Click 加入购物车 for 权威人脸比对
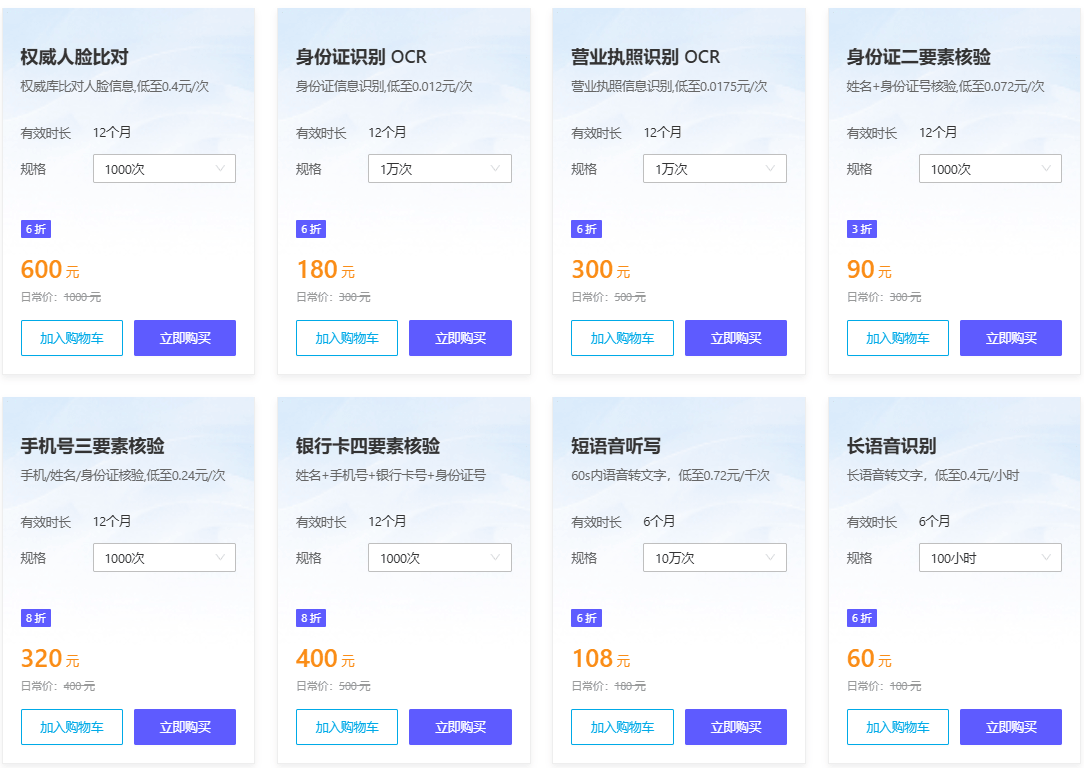The width and height of the screenshot is (1084, 768). pos(71,338)
